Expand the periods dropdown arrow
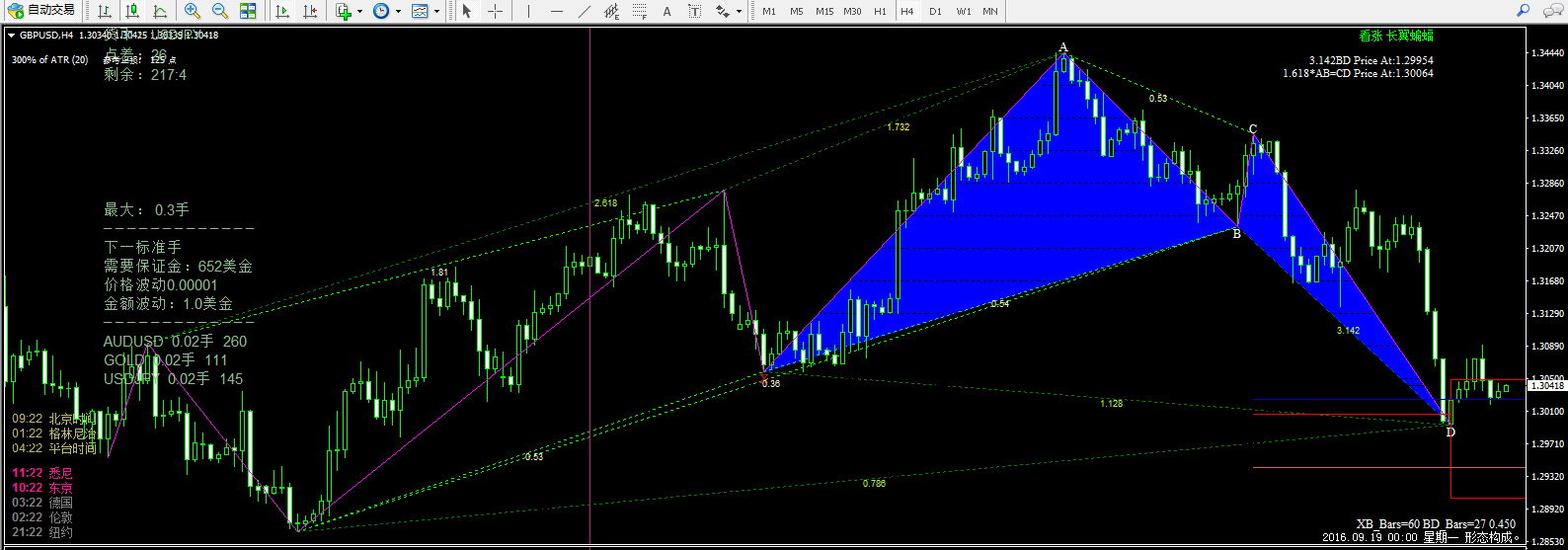Viewport: 1568px width, 550px height. 398,12
